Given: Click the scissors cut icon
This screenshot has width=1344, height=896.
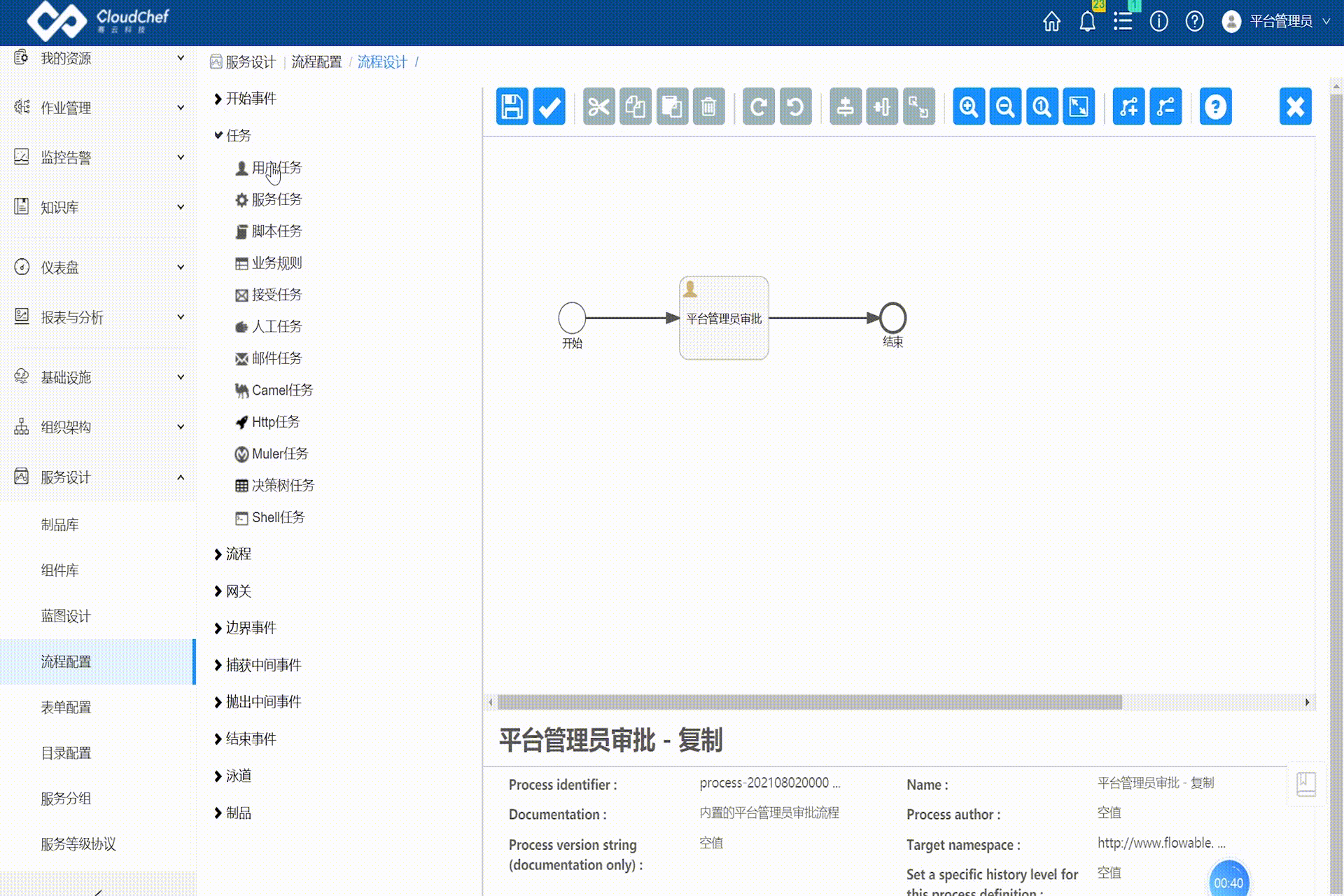Looking at the screenshot, I should click(598, 107).
